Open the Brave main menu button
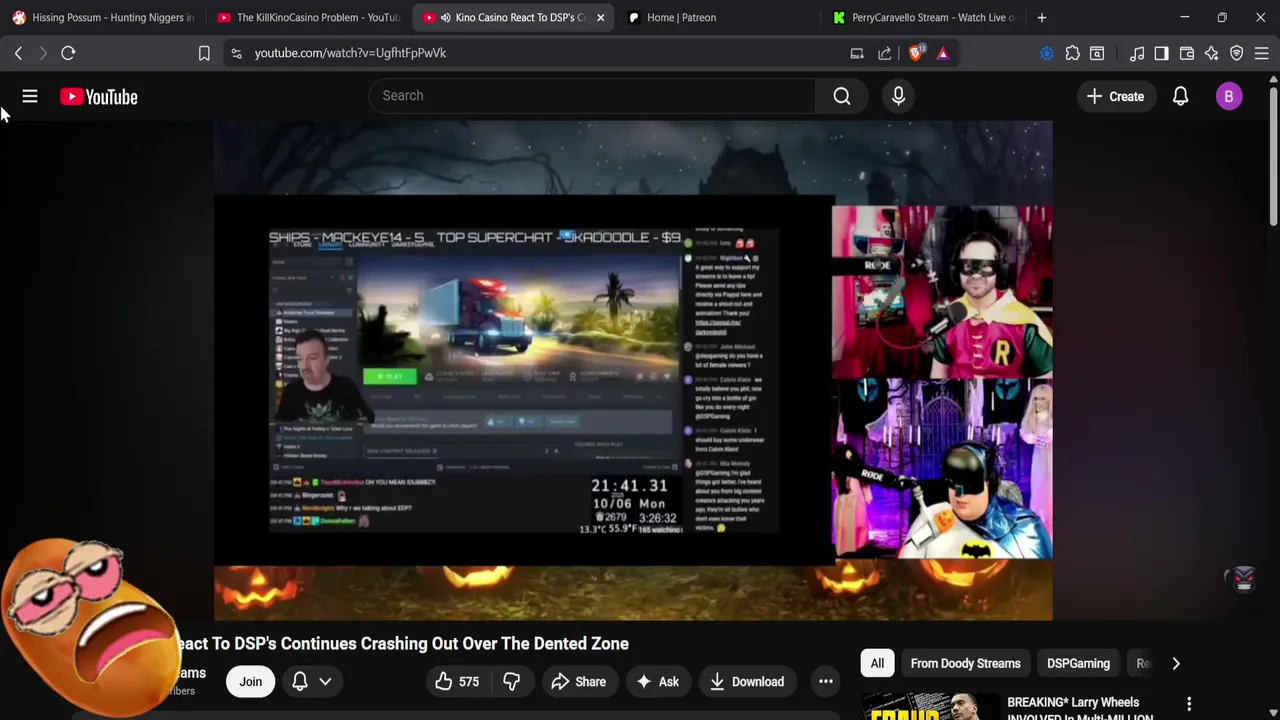This screenshot has width=1280, height=720. tap(1261, 53)
